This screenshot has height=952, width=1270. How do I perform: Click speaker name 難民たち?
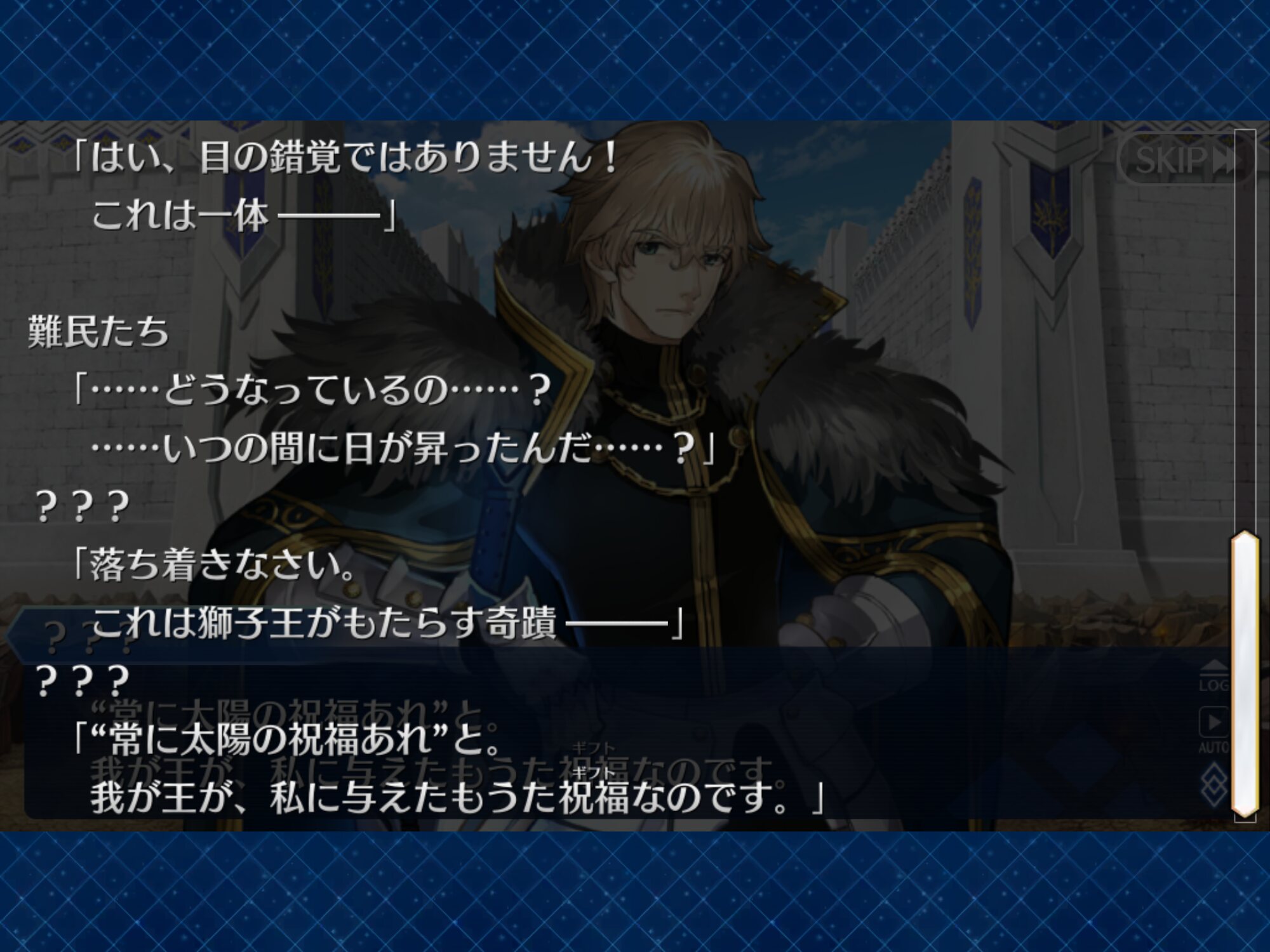click(98, 331)
